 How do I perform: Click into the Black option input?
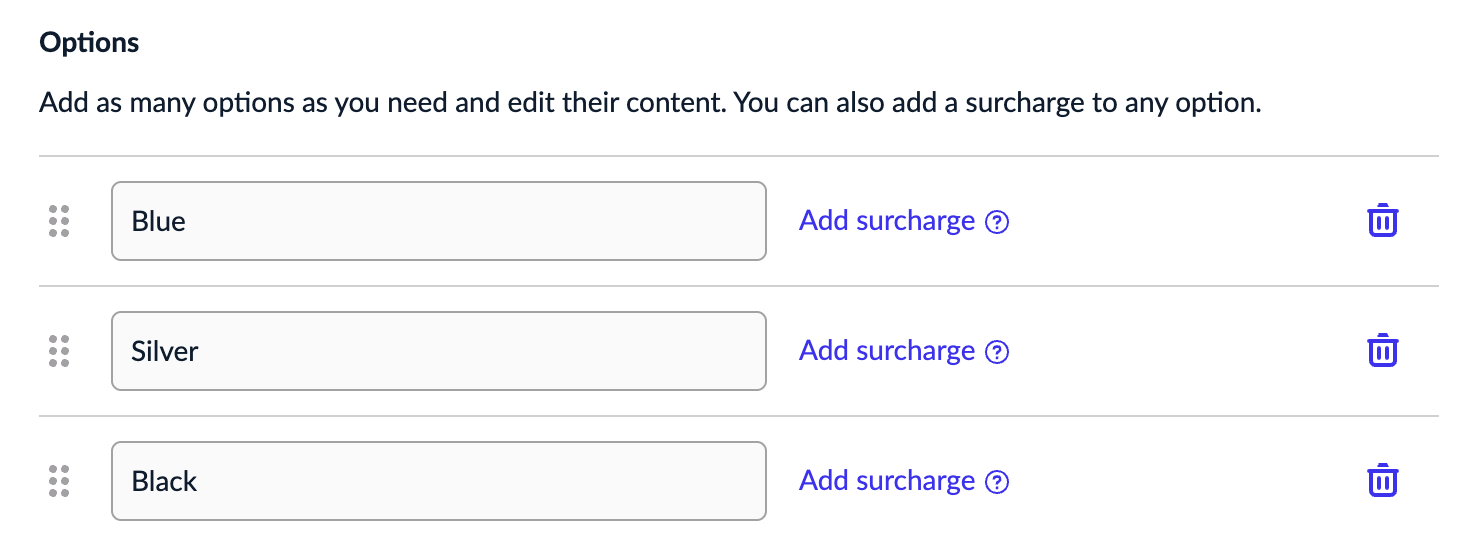[438, 481]
